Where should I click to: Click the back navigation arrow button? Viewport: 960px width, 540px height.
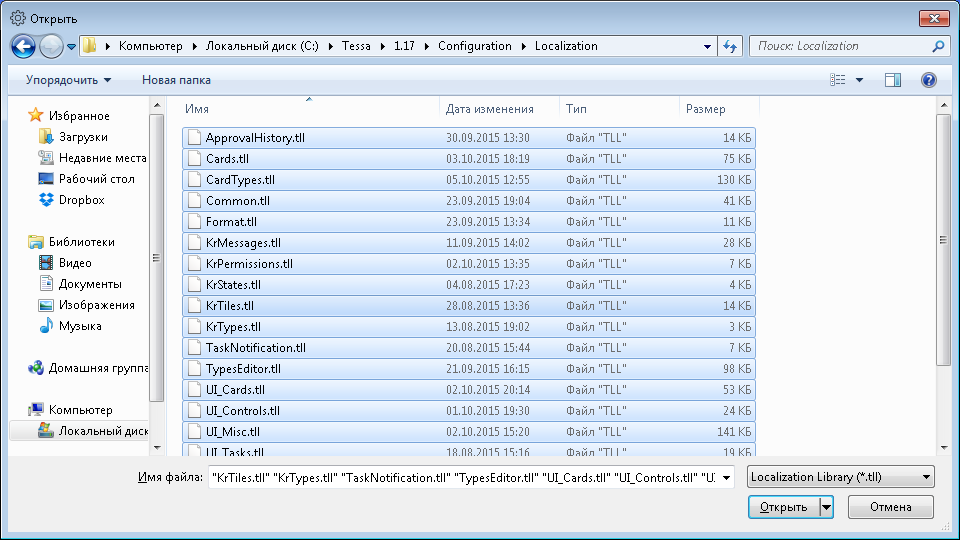[x=24, y=46]
